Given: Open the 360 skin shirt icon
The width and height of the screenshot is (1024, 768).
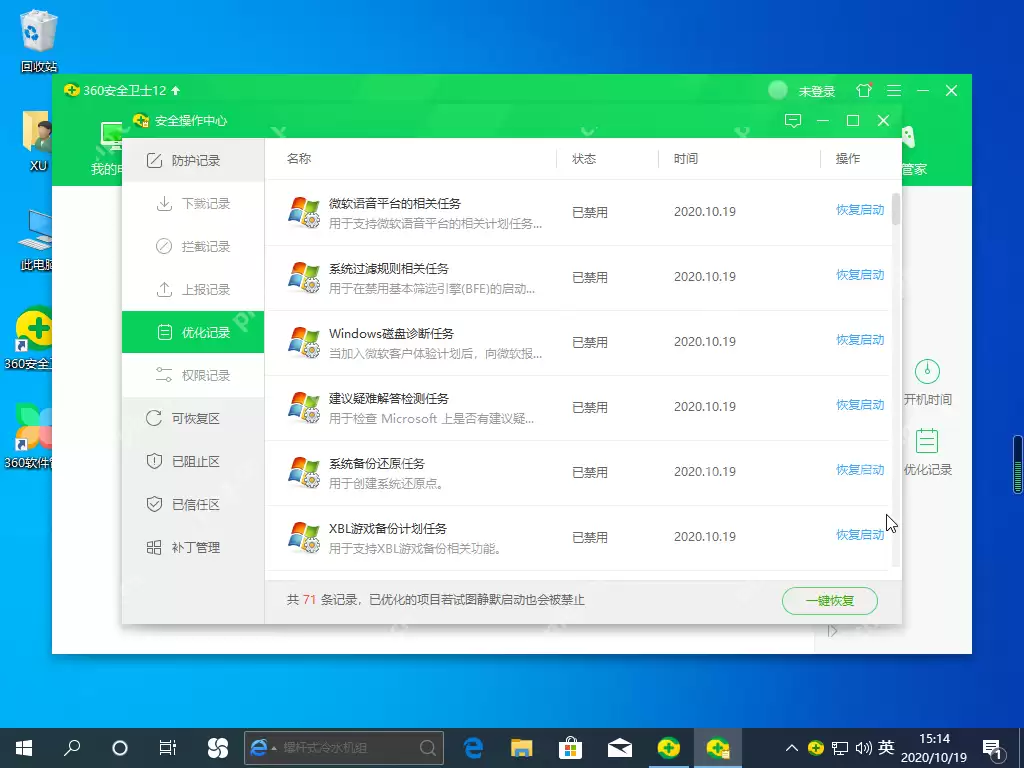Looking at the screenshot, I should click(864, 91).
